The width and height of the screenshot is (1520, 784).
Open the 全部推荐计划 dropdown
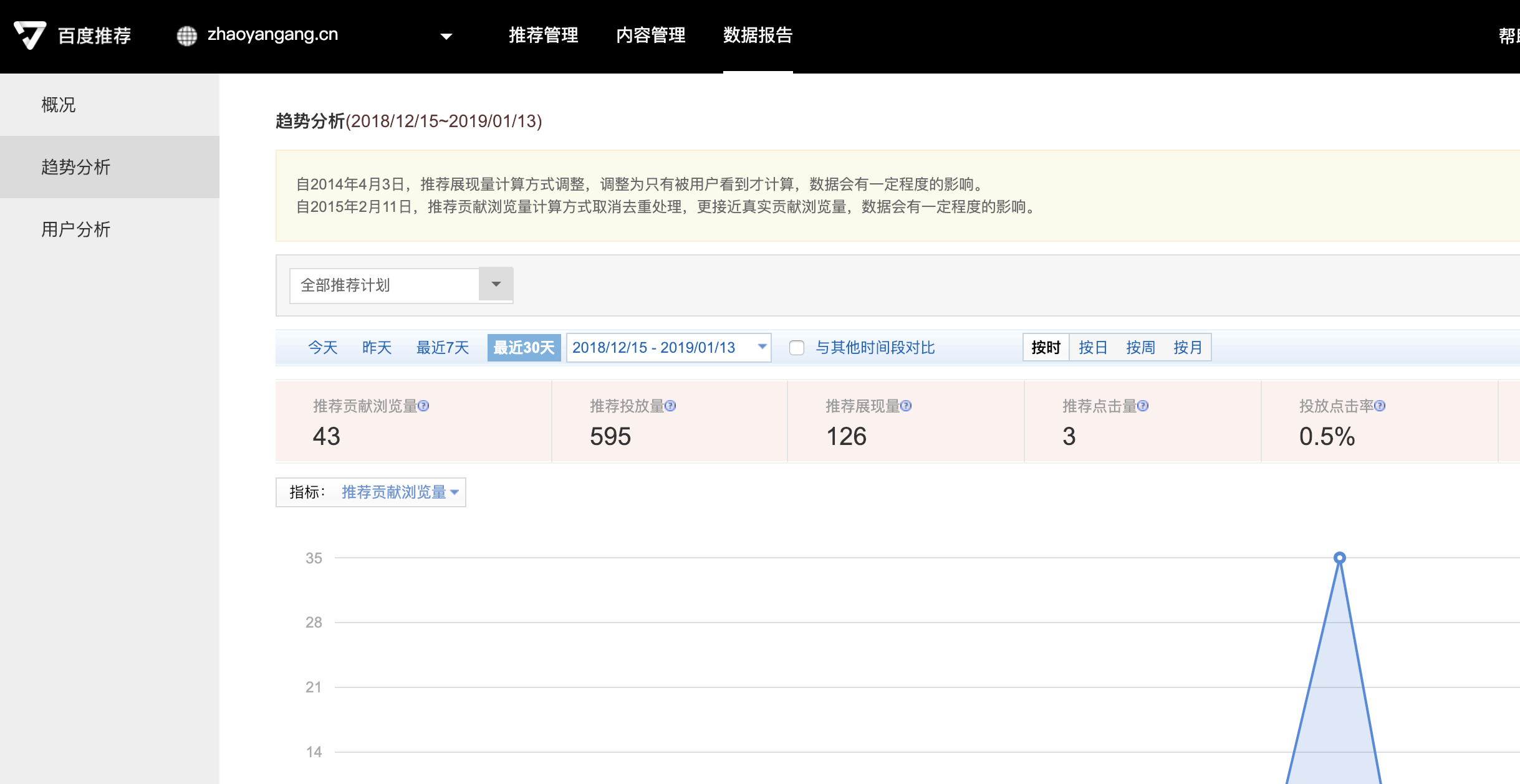click(x=496, y=285)
